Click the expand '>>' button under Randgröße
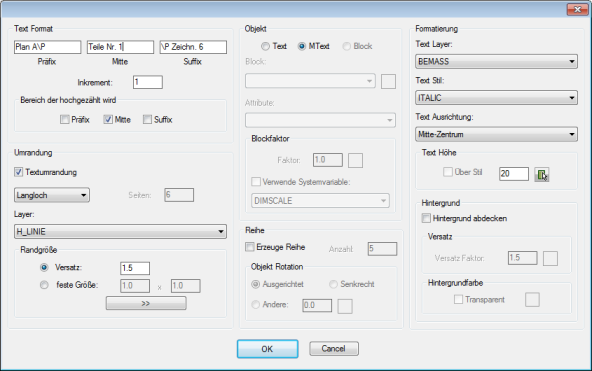This screenshot has width=592, height=371. tap(146, 303)
